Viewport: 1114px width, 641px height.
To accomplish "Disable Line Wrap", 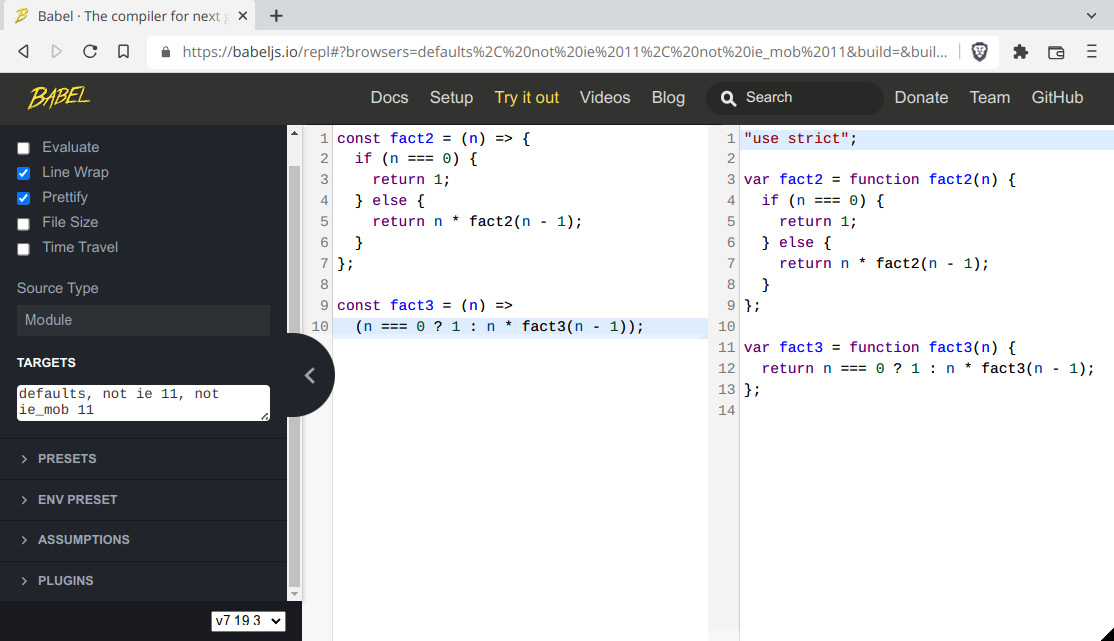I will pos(25,172).
